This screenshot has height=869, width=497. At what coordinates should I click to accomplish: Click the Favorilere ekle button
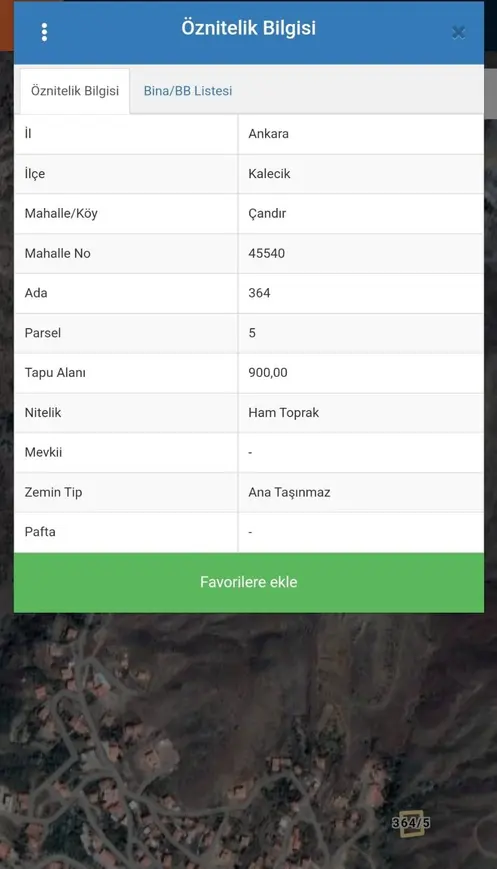pos(249,582)
